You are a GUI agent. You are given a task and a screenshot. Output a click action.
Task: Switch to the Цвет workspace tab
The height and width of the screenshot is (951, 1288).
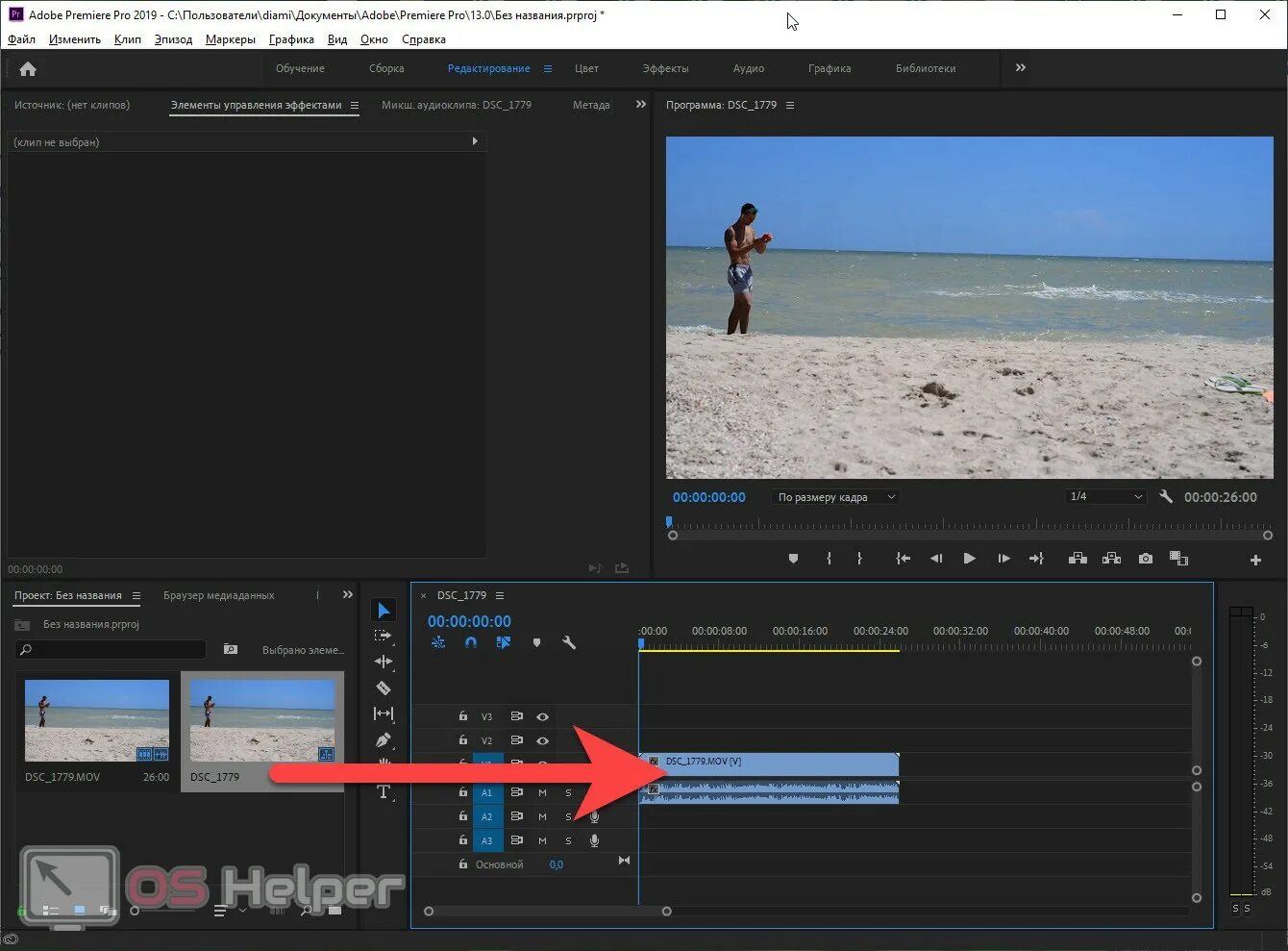[x=586, y=68]
